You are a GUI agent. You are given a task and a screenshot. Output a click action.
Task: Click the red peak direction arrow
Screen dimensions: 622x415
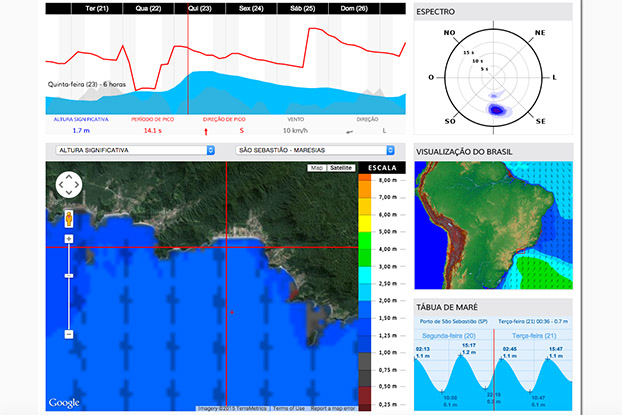click(206, 131)
